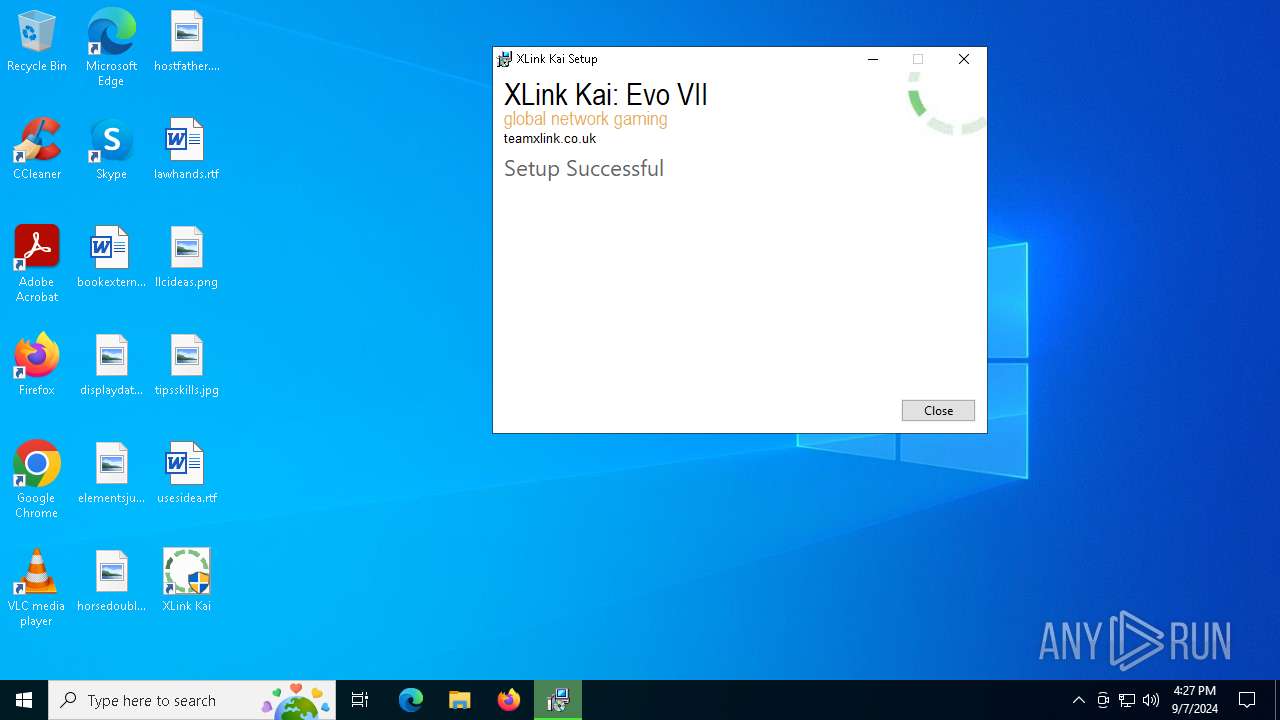
Task: Show hidden system tray icons
Action: 1078,700
